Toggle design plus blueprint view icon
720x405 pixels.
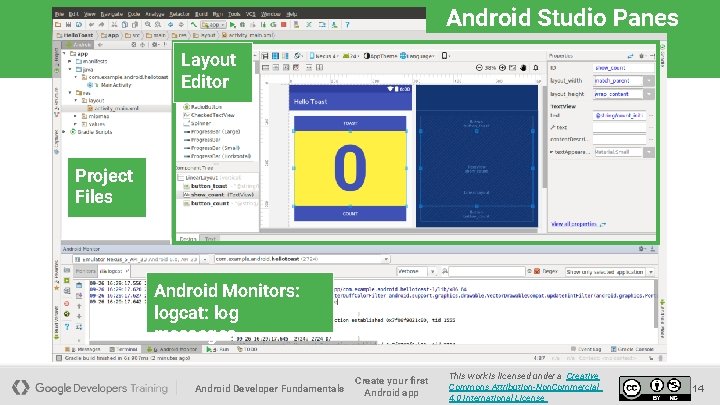[285, 56]
